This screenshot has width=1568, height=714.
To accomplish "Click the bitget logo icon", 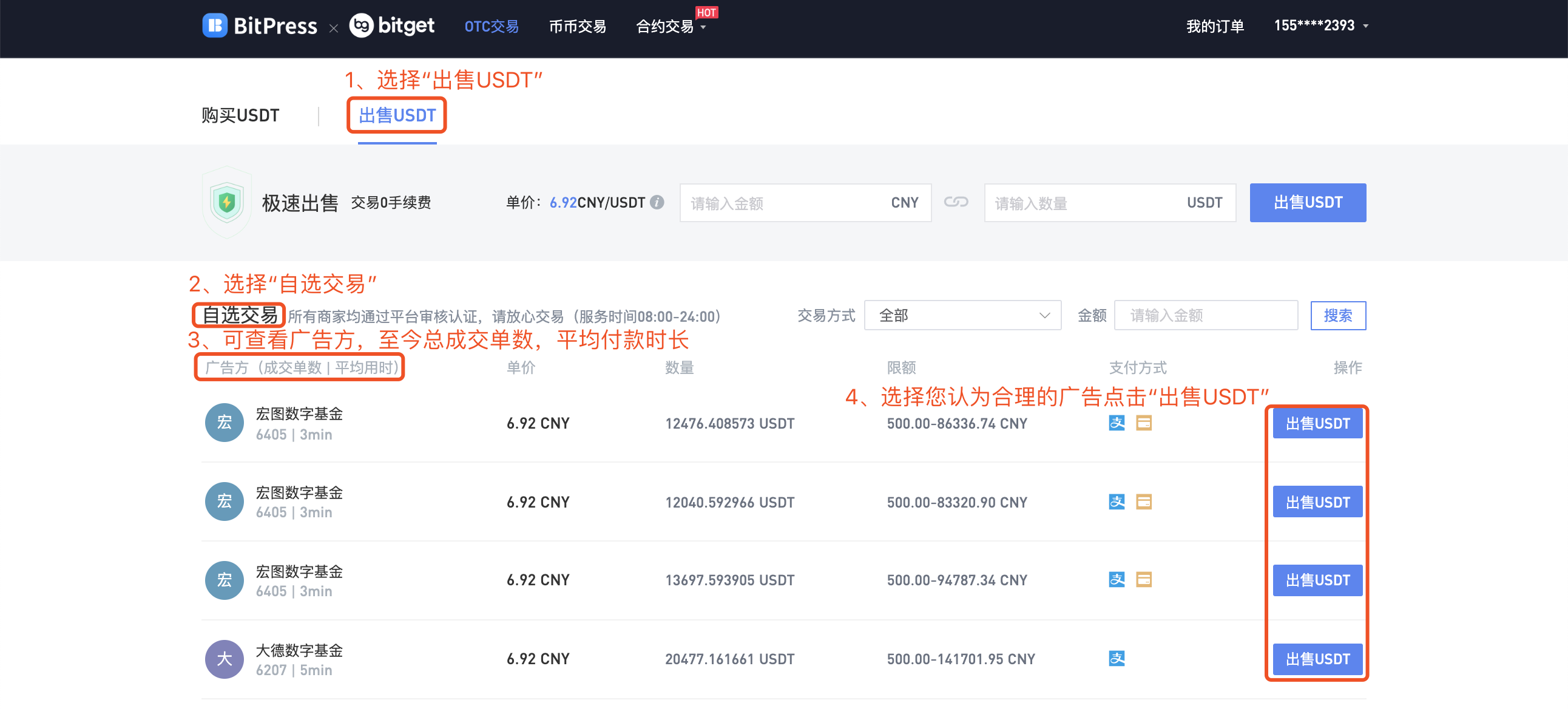I will 361,25.
